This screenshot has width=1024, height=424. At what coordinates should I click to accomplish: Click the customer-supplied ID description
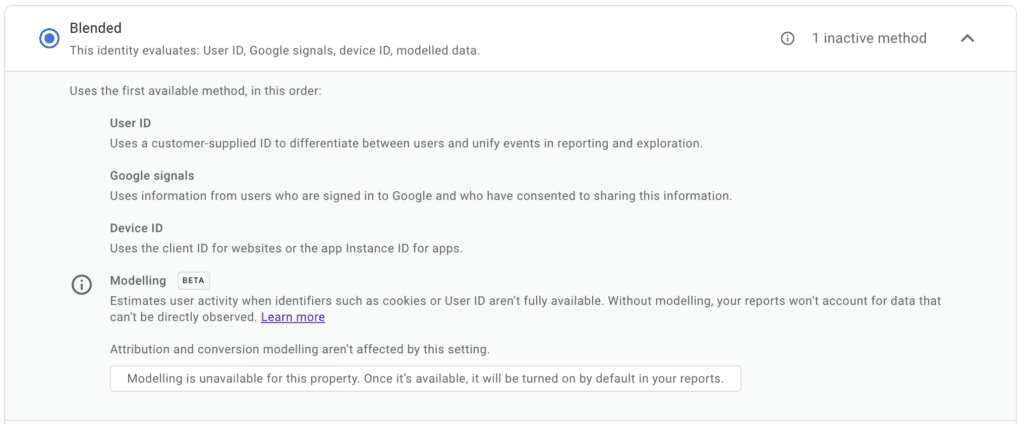pos(406,143)
